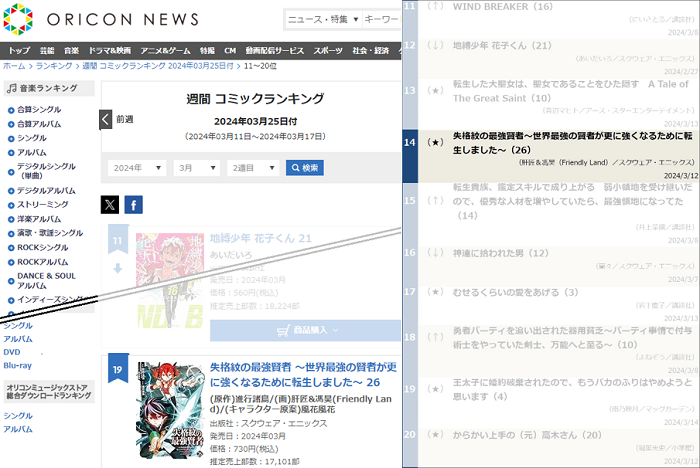
Task: Click the 2024年03月25日付 ranking date text
Action: point(255,121)
